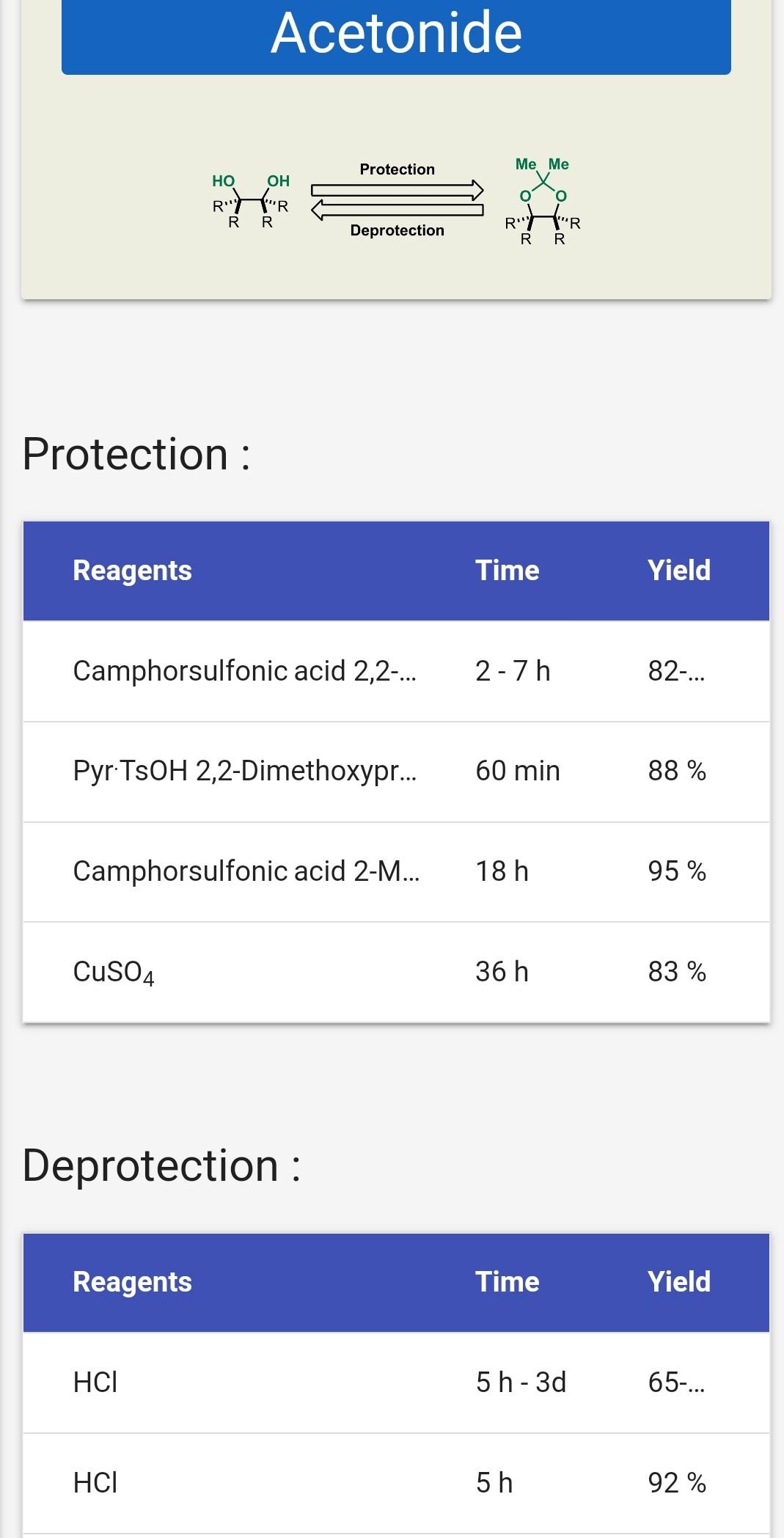Select the Protection section heading
The image size is (784, 1538).
click(x=136, y=454)
